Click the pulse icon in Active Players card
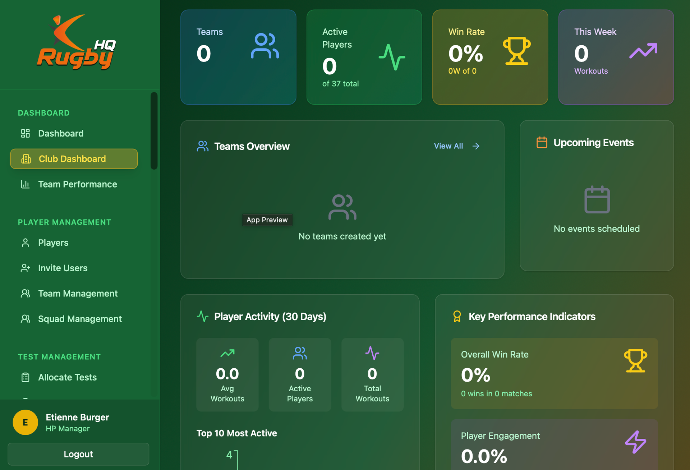 (391, 57)
